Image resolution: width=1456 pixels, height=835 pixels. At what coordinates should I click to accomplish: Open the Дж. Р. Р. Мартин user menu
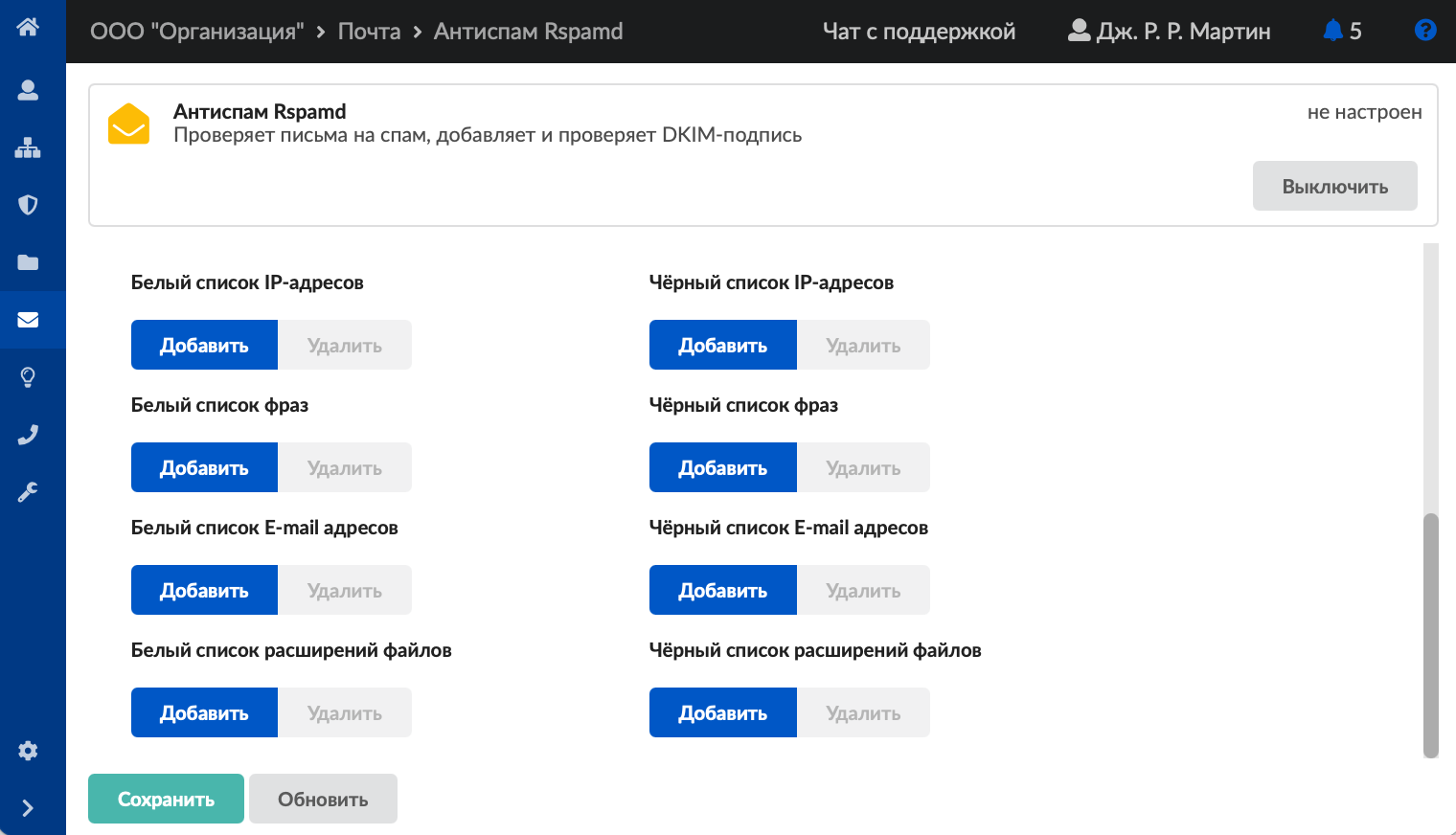pos(1170,32)
